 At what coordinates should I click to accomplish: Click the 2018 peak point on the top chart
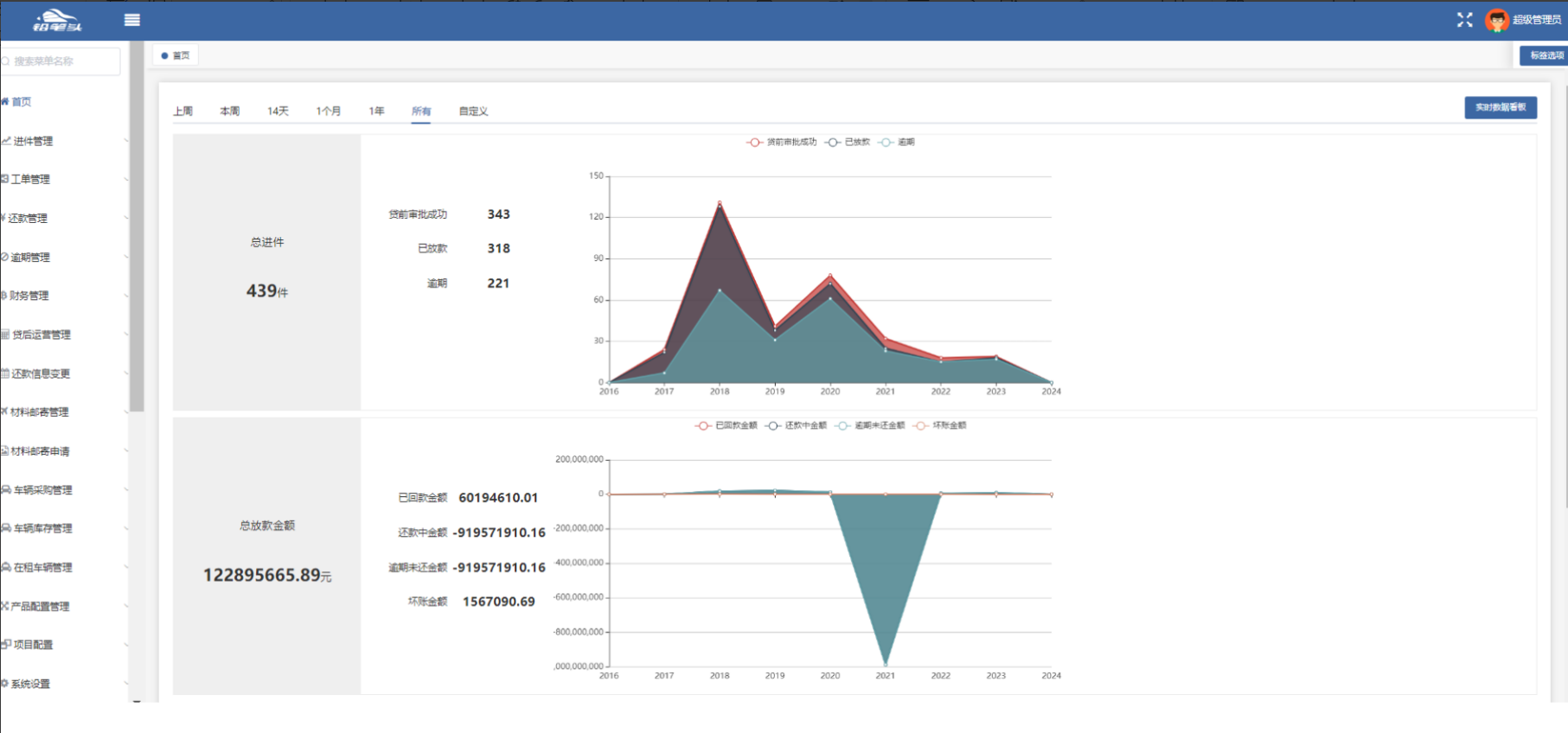coord(720,202)
